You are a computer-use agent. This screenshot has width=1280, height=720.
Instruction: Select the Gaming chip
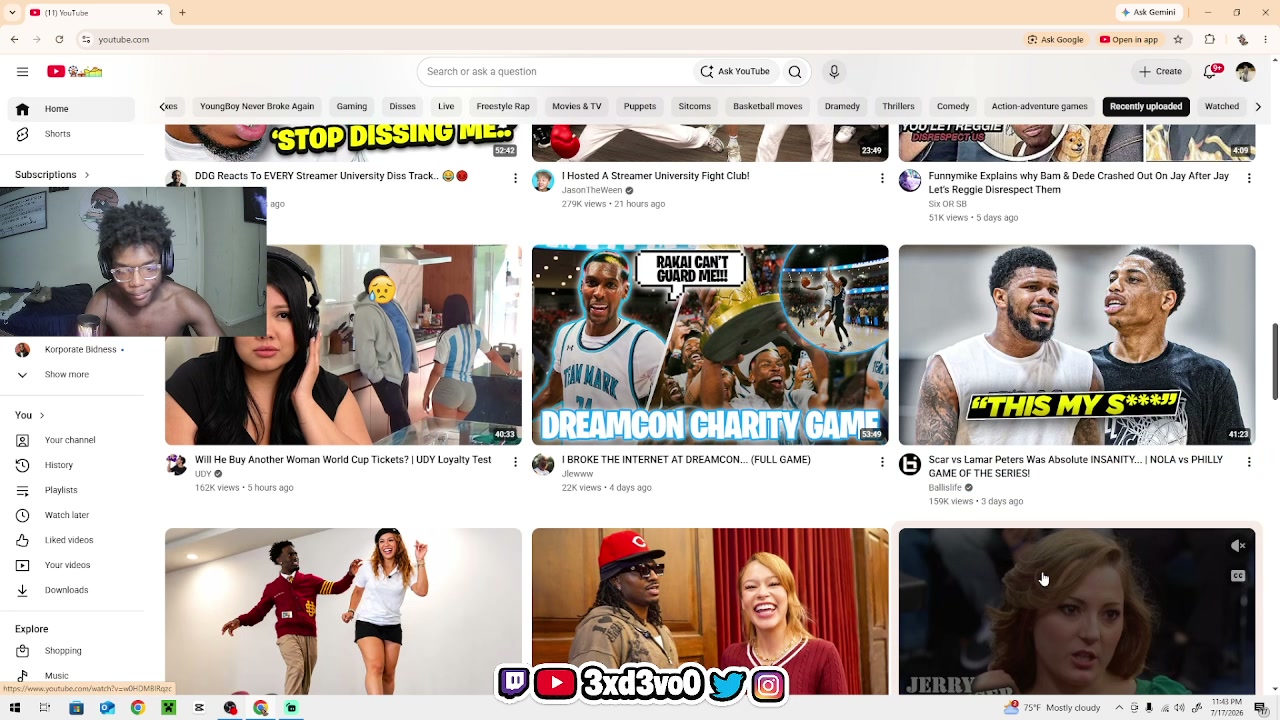352,106
